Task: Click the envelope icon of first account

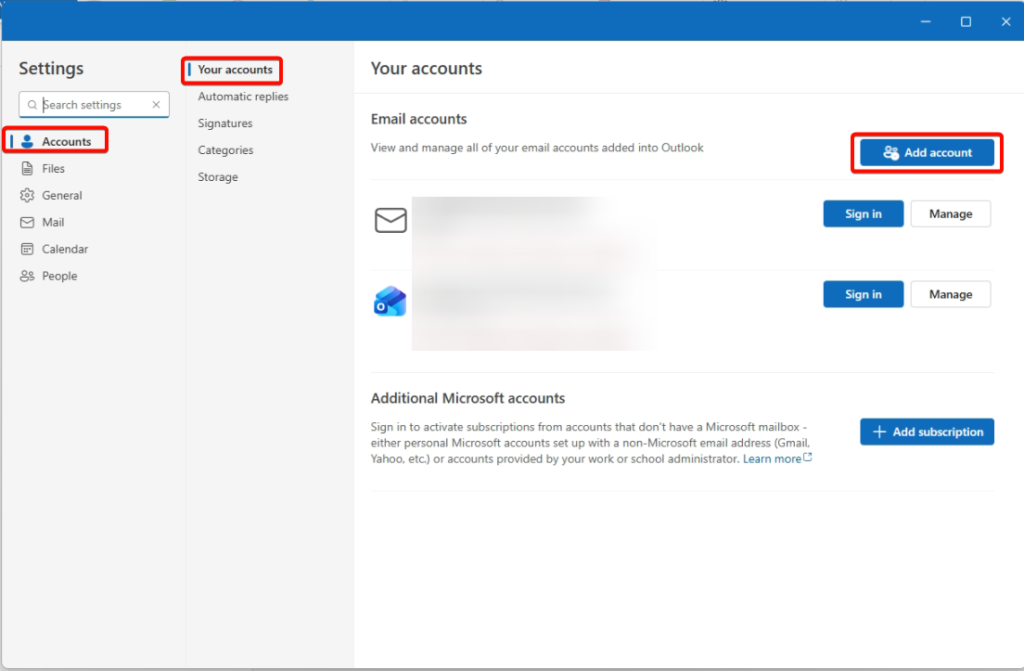Action: [390, 220]
